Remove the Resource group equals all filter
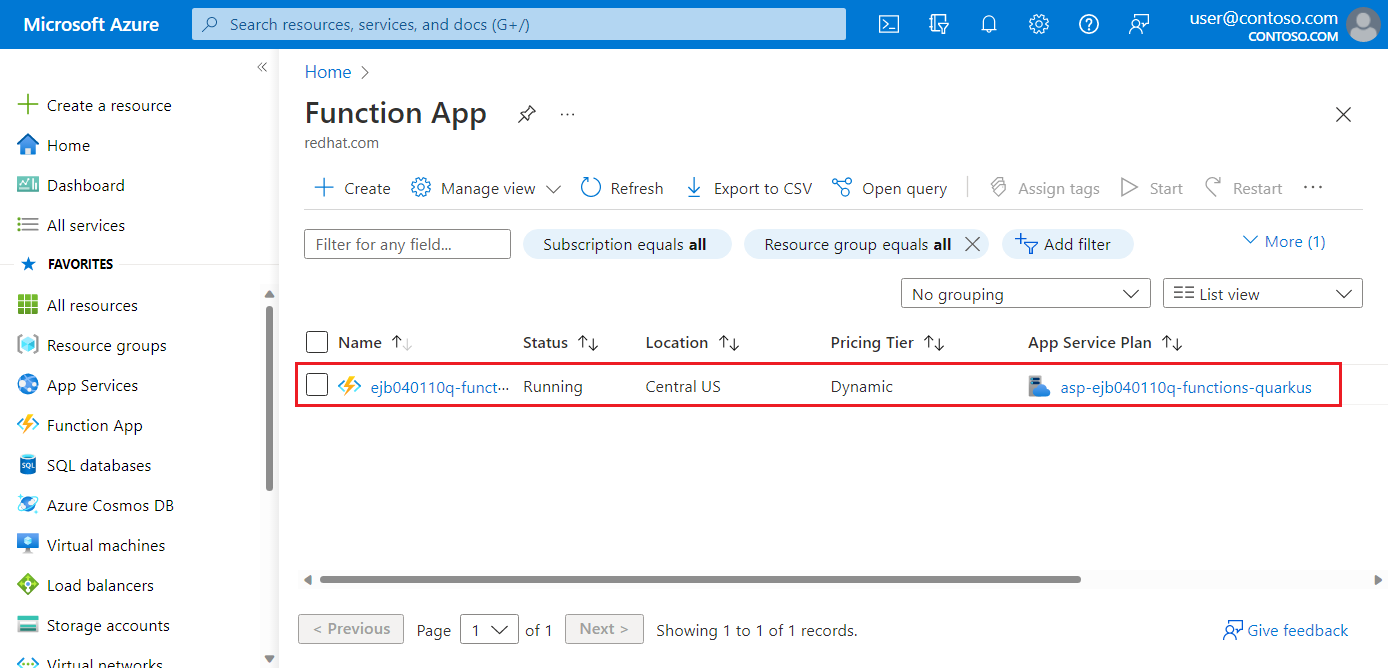The image size is (1388, 668). pyautogui.click(x=973, y=243)
